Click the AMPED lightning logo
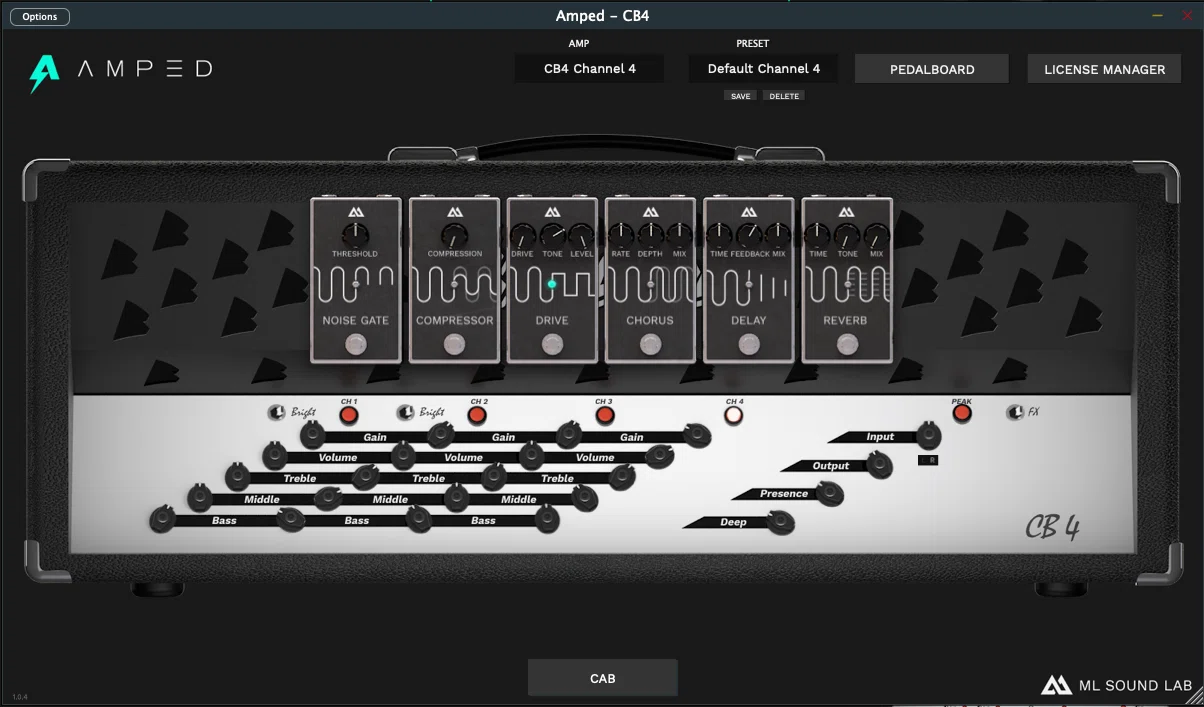 click(44, 72)
